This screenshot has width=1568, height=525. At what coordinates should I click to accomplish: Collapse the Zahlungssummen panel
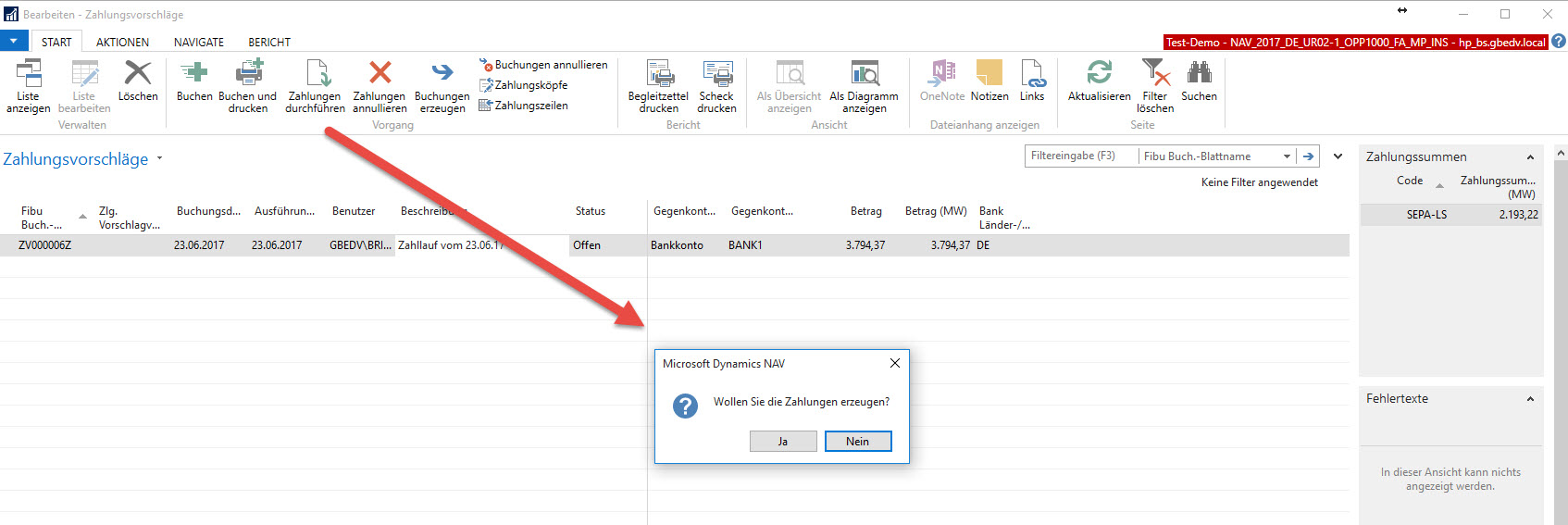pos(1530,157)
